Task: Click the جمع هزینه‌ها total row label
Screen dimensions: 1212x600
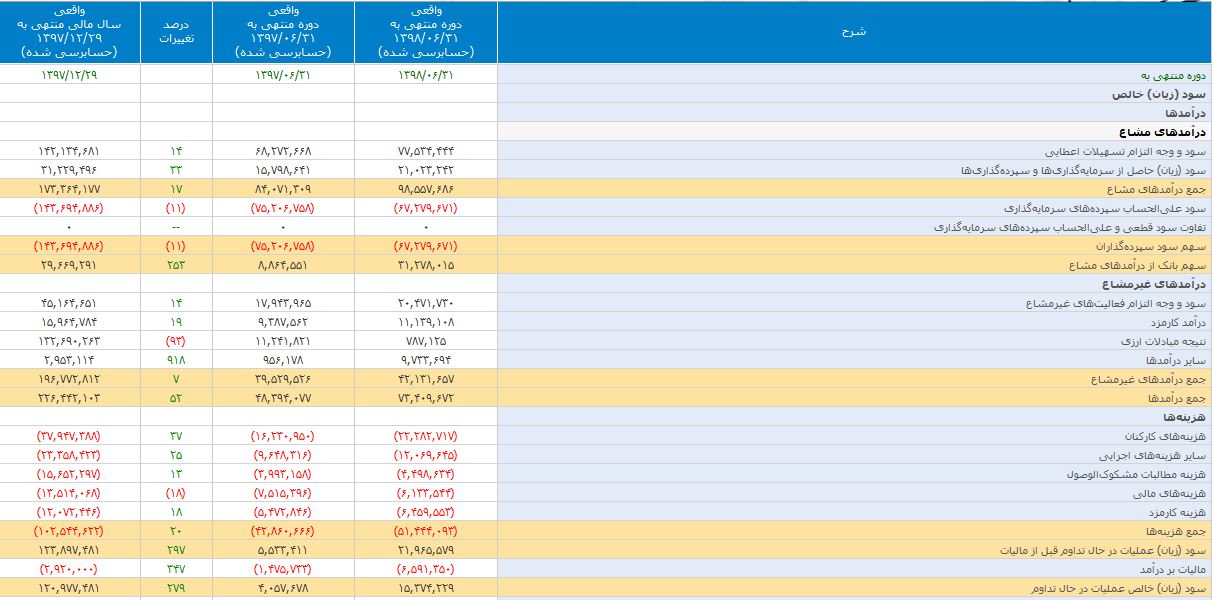Action: (1170, 531)
